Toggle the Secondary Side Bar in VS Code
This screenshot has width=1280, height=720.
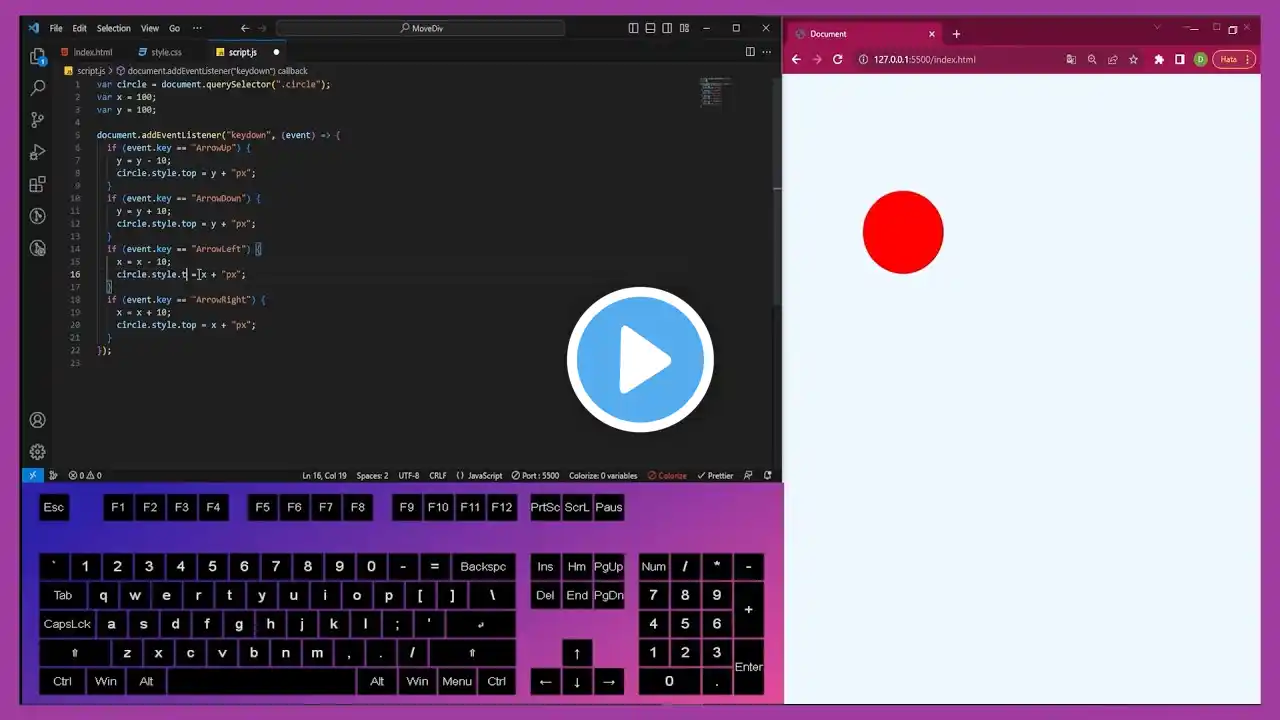667,28
